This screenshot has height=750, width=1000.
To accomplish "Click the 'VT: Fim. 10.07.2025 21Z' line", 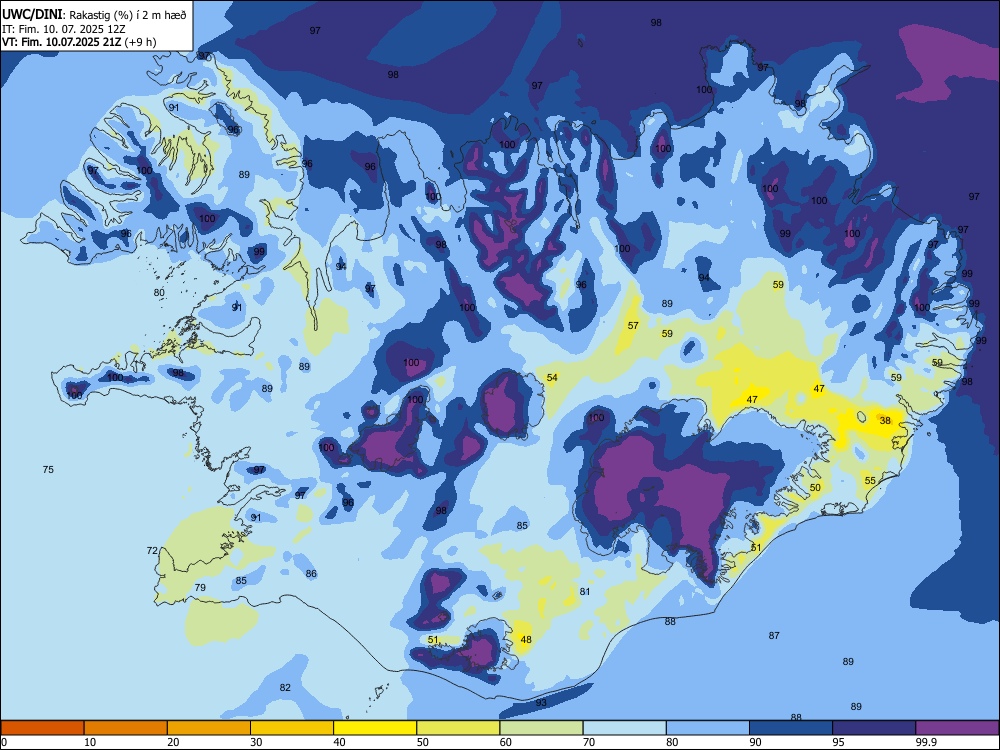I will tap(79, 43).
